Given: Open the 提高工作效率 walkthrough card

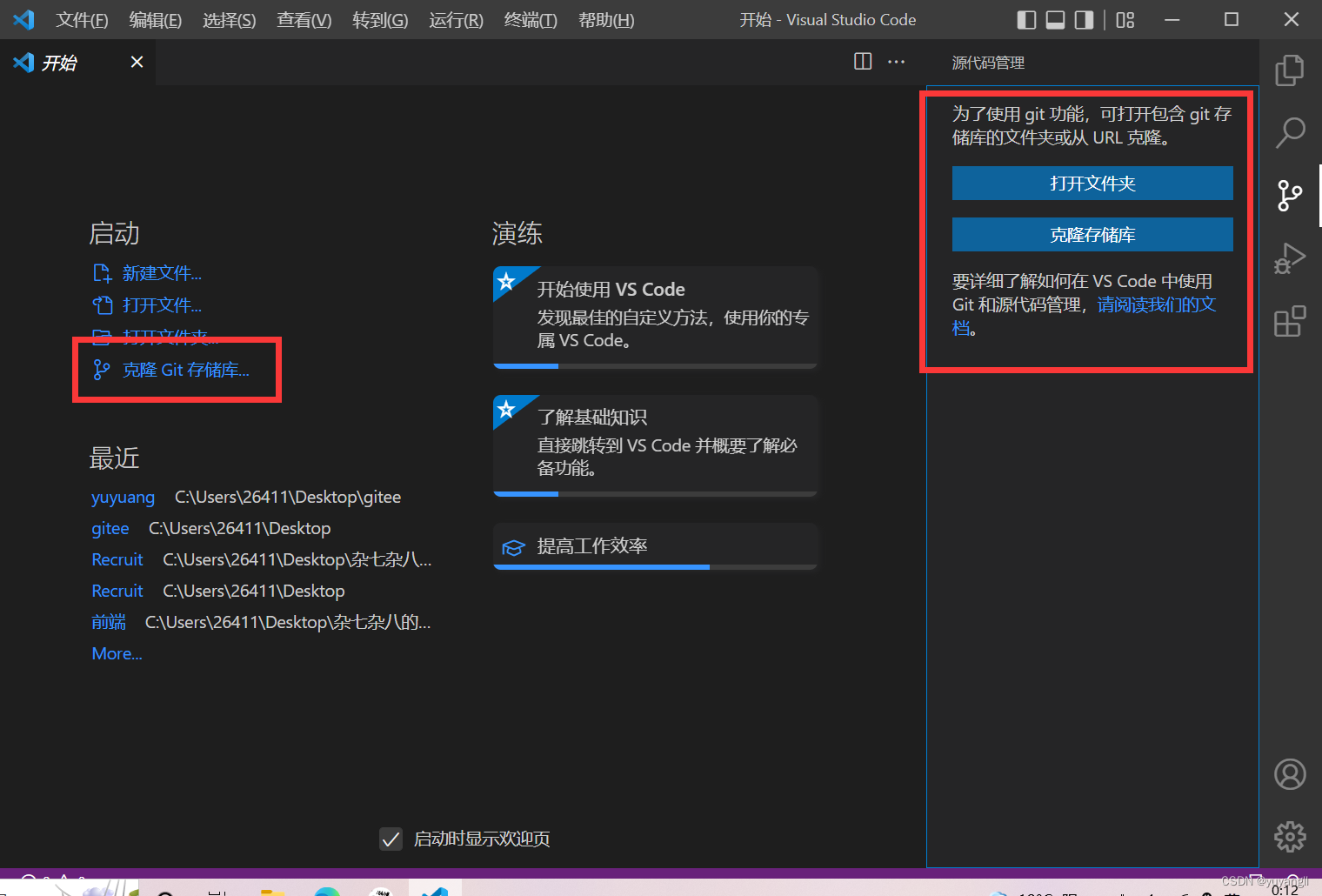Looking at the screenshot, I should click(655, 546).
